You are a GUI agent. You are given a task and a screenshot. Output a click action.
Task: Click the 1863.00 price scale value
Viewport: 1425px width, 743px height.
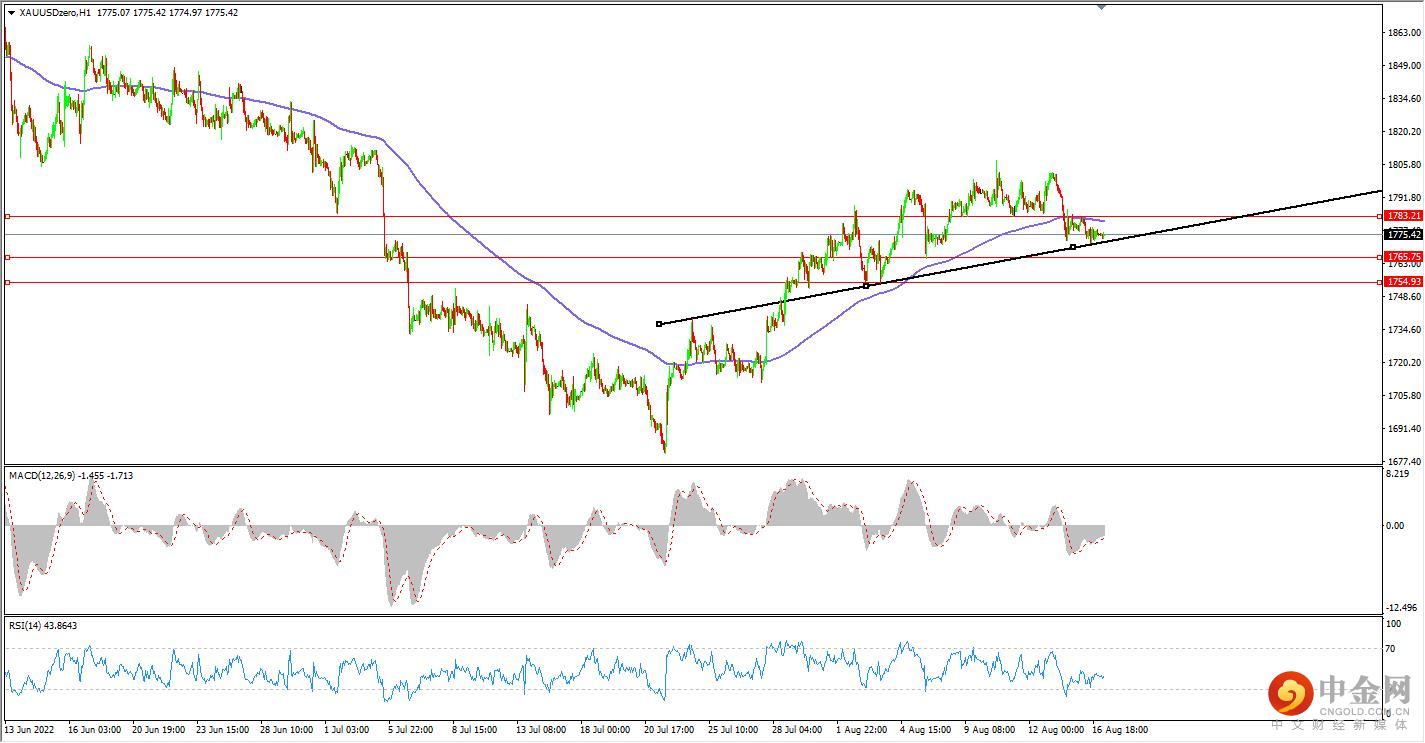point(1403,32)
